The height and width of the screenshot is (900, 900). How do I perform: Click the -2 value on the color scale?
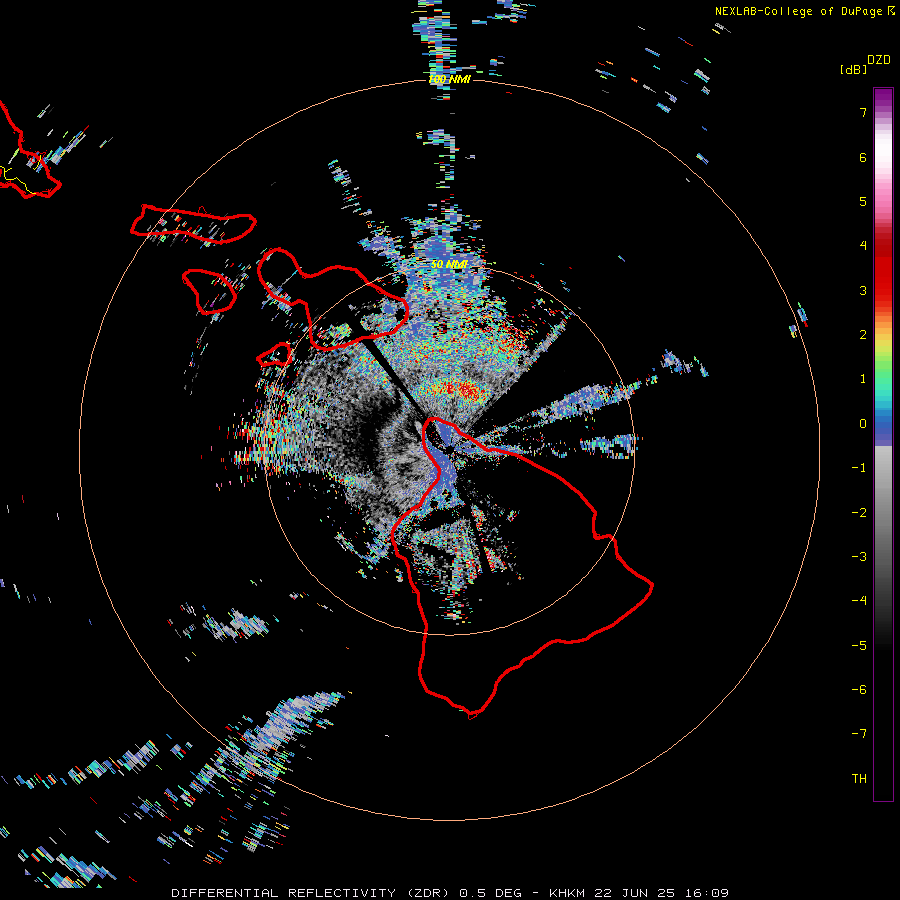(x=859, y=513)
